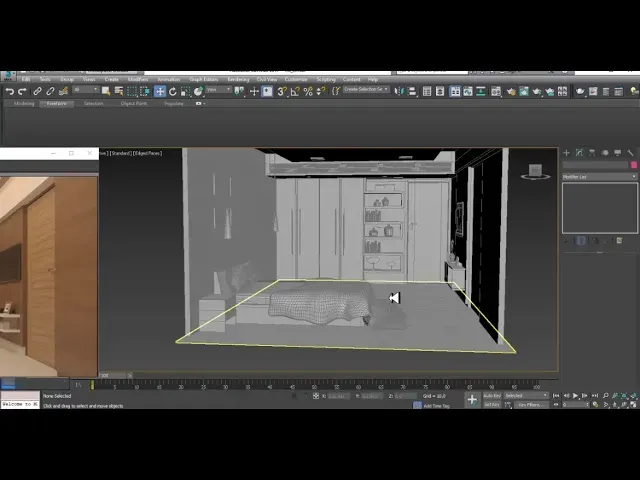Select the Select and Link tool

(x=38, y=91)
